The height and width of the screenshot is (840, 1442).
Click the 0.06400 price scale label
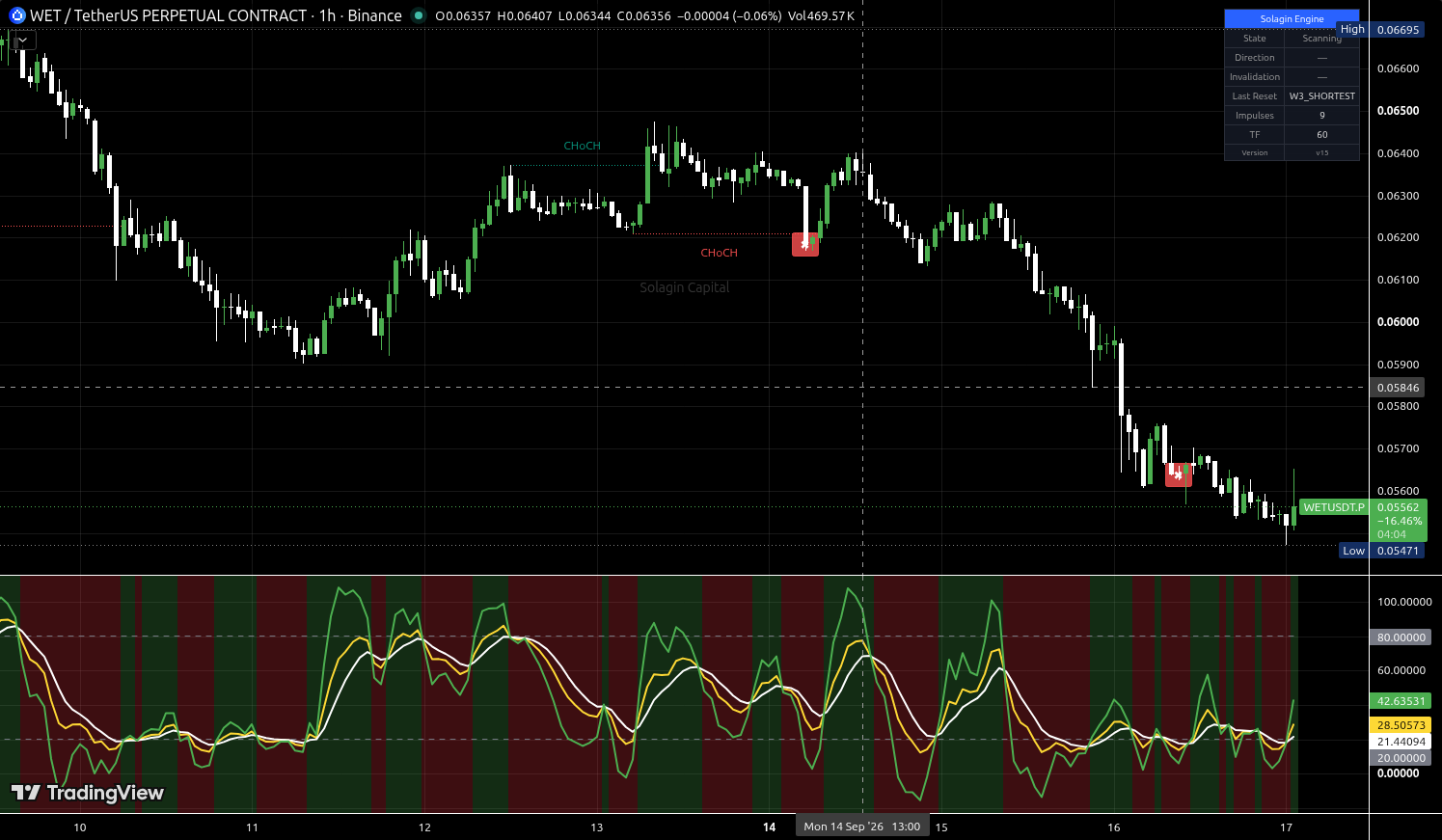tap(1398, 153)
